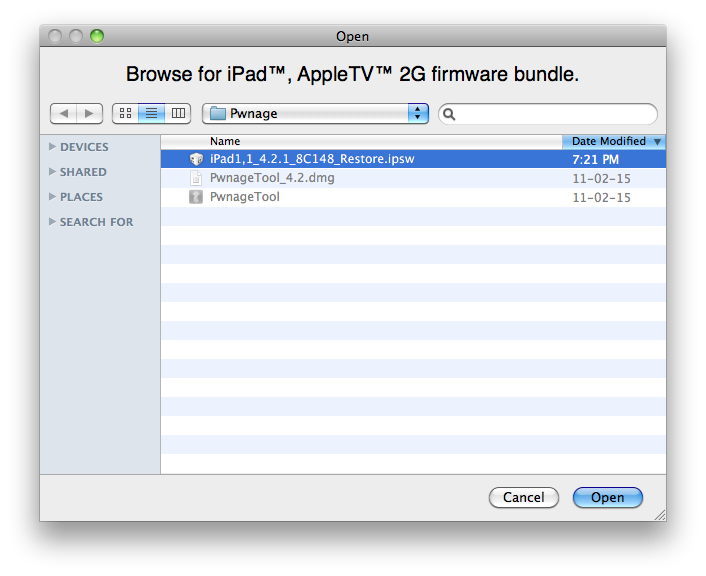Click the PwnageTool_4.2.dmg document icon
The image size is (706, 576).
(196, 178)
